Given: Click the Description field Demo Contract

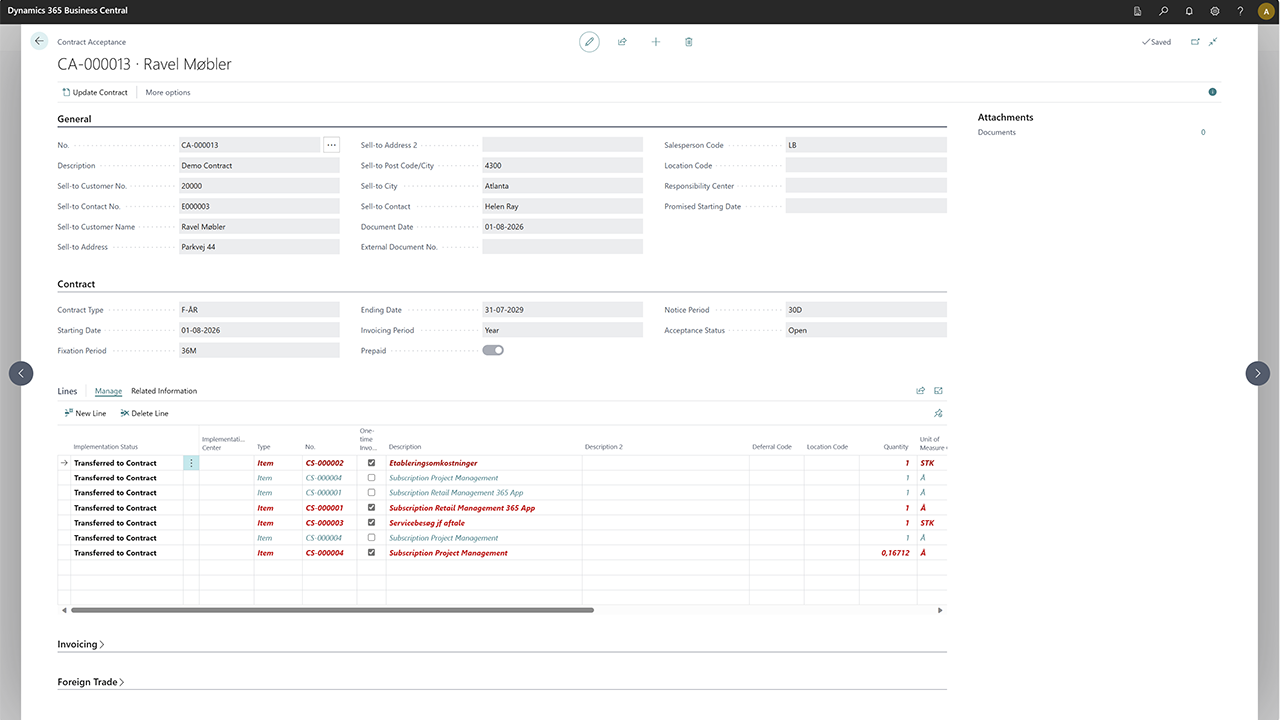Looking at the screenshot, I should click(x=259, y=165).
